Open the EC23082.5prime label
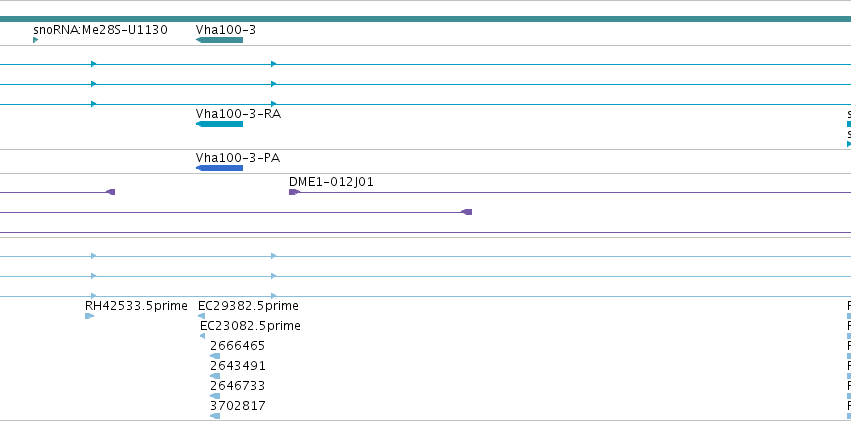The height and width of the screenshot is (421, 851). pyautogui.click(x=250, y=326)
